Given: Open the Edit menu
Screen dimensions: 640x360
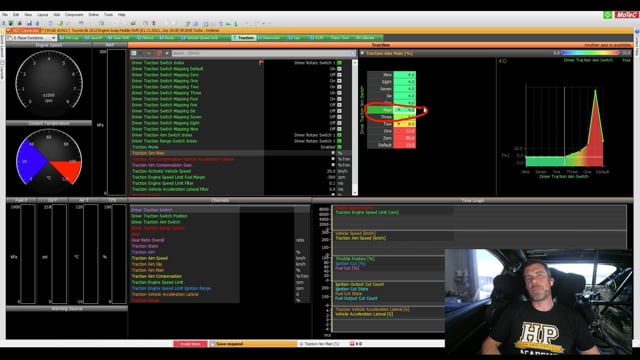Looking at the screenshot, I should click(16, 15).
